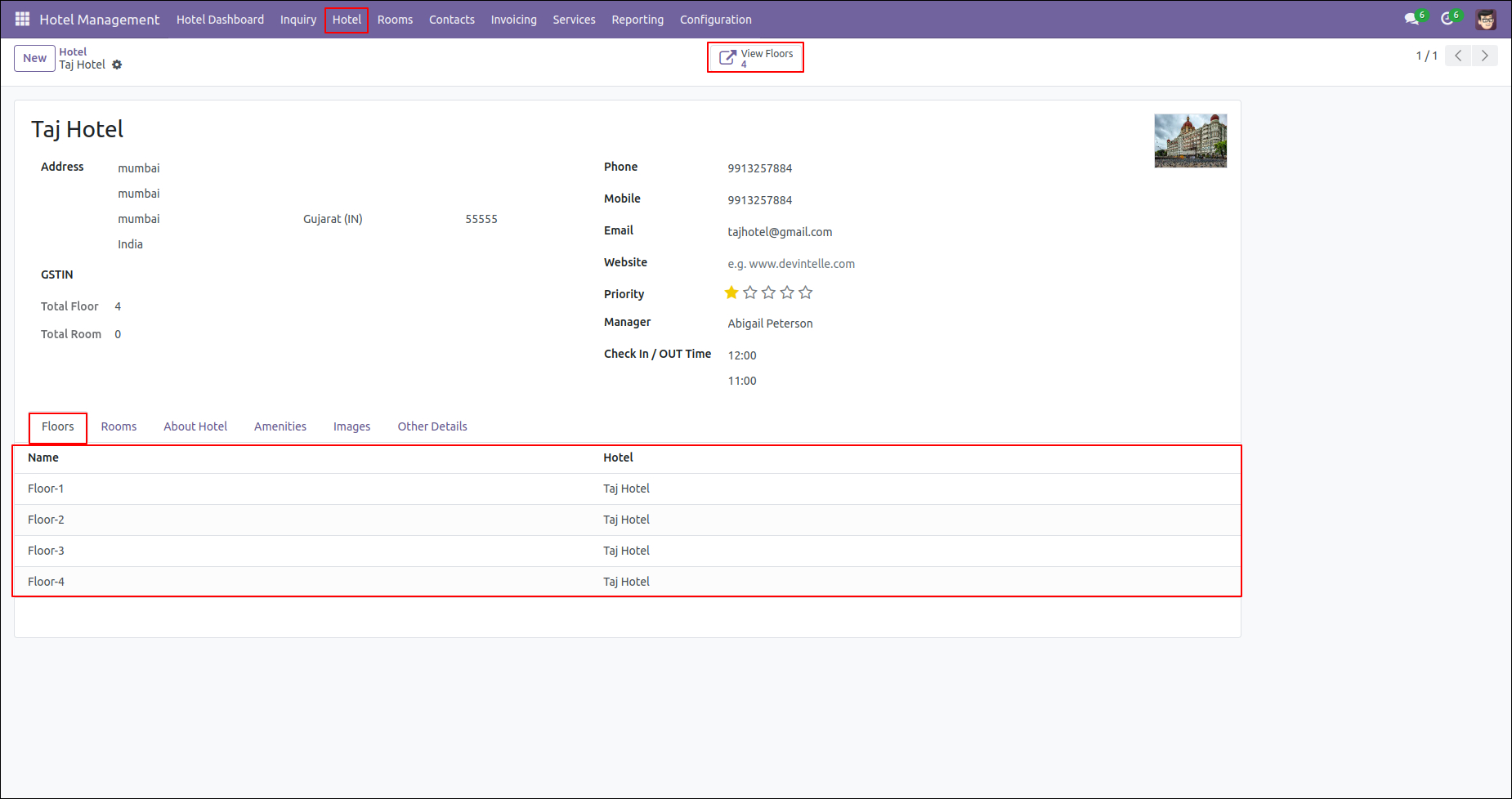Viewport: 1512px width, 799px height.
Task: Open the Contacts menu
Action: click(452, 20)
